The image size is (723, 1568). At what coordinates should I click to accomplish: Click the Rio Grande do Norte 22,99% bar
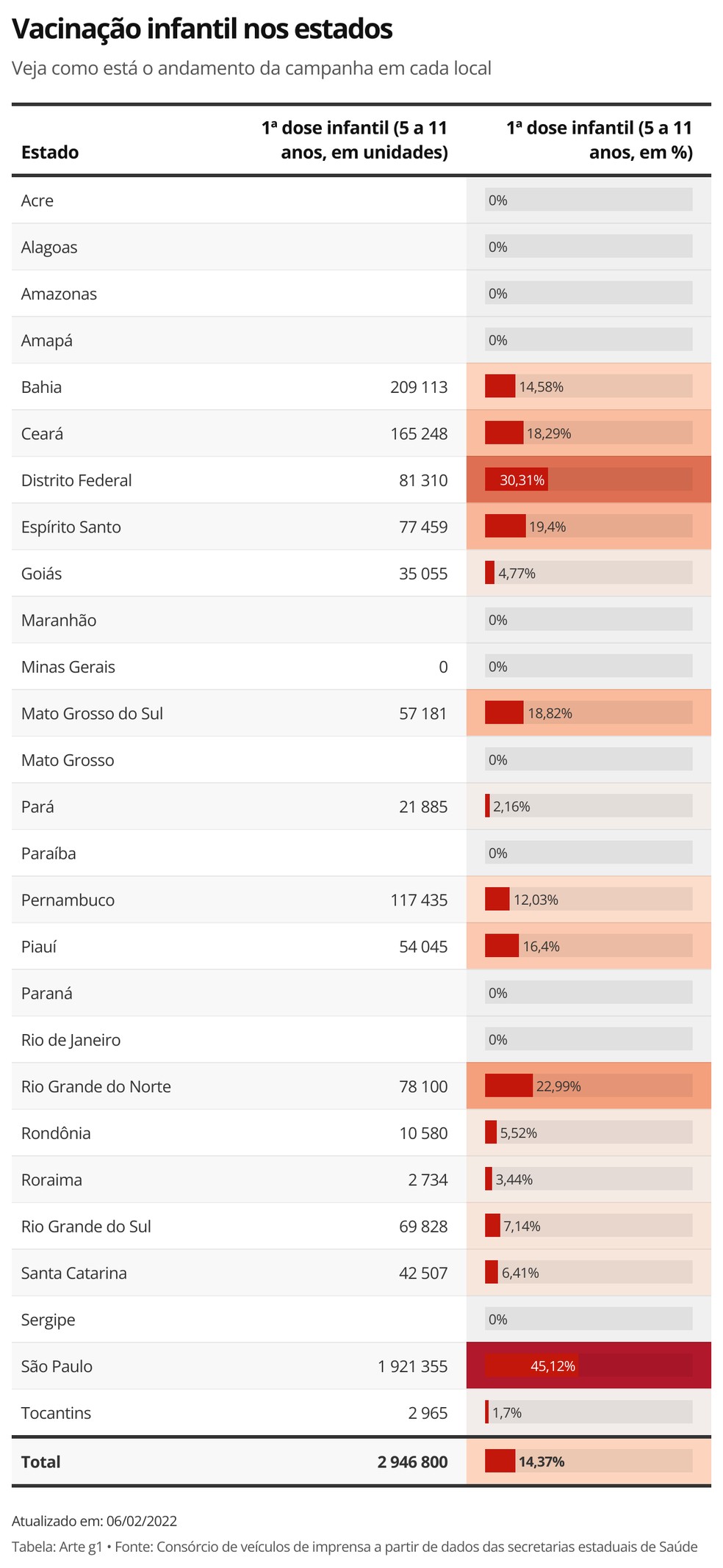click(x=588, y=1085)
